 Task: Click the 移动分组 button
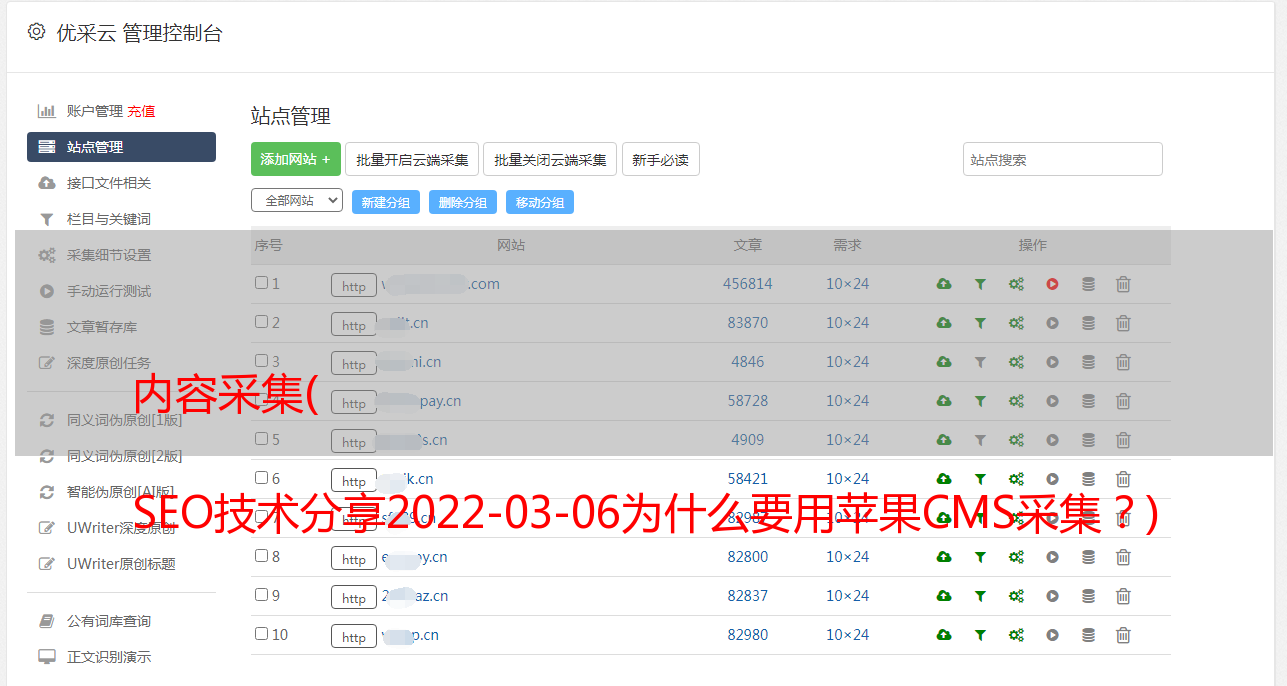pyautogui.click(x=540, y=202)
